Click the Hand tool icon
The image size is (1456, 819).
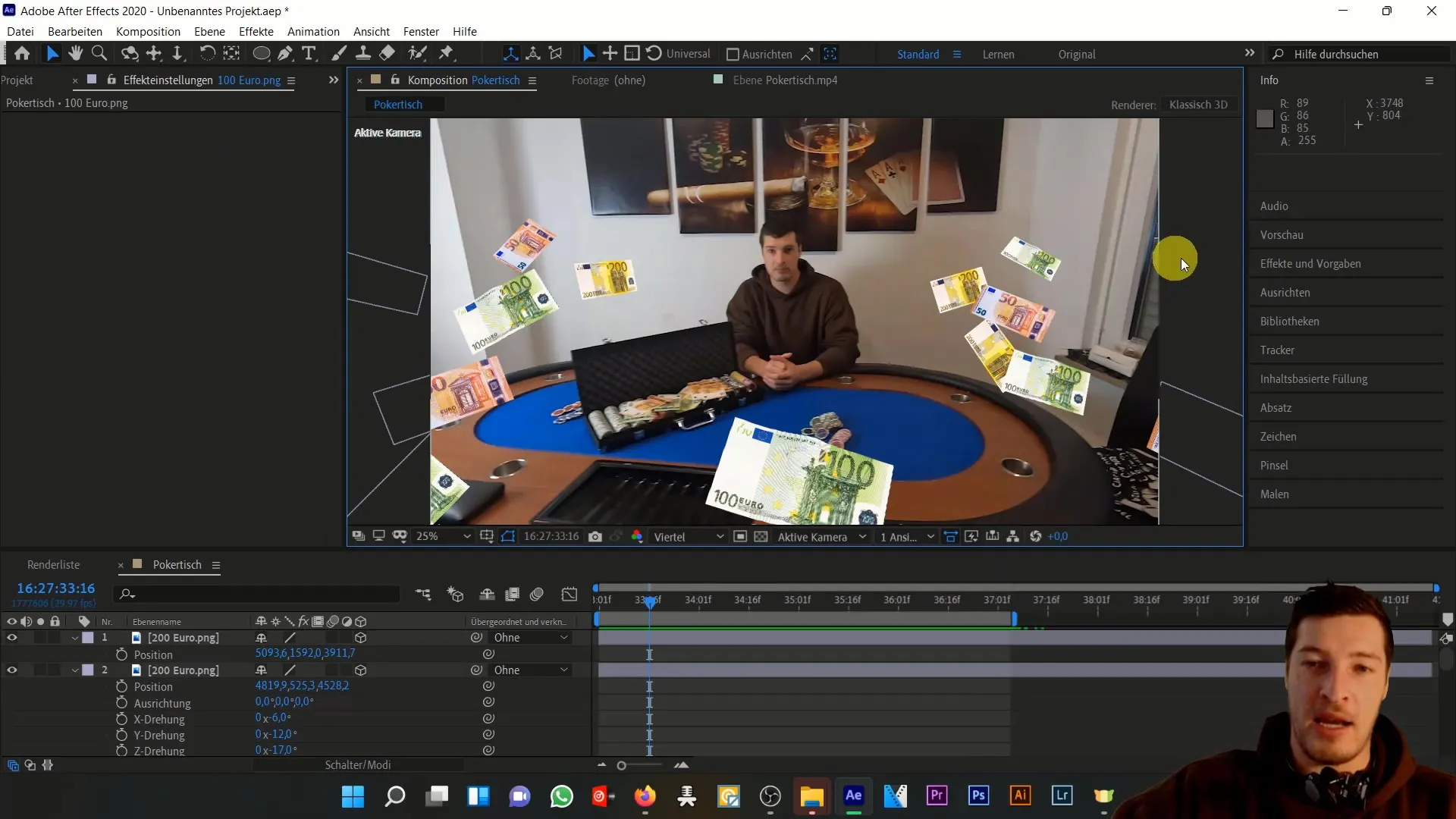(x=75, y=53)
